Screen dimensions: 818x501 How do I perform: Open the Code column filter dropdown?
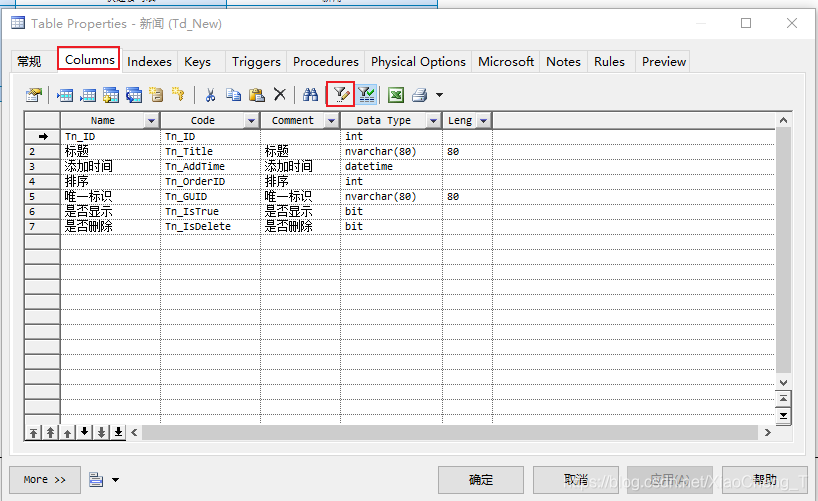point(251,121)
